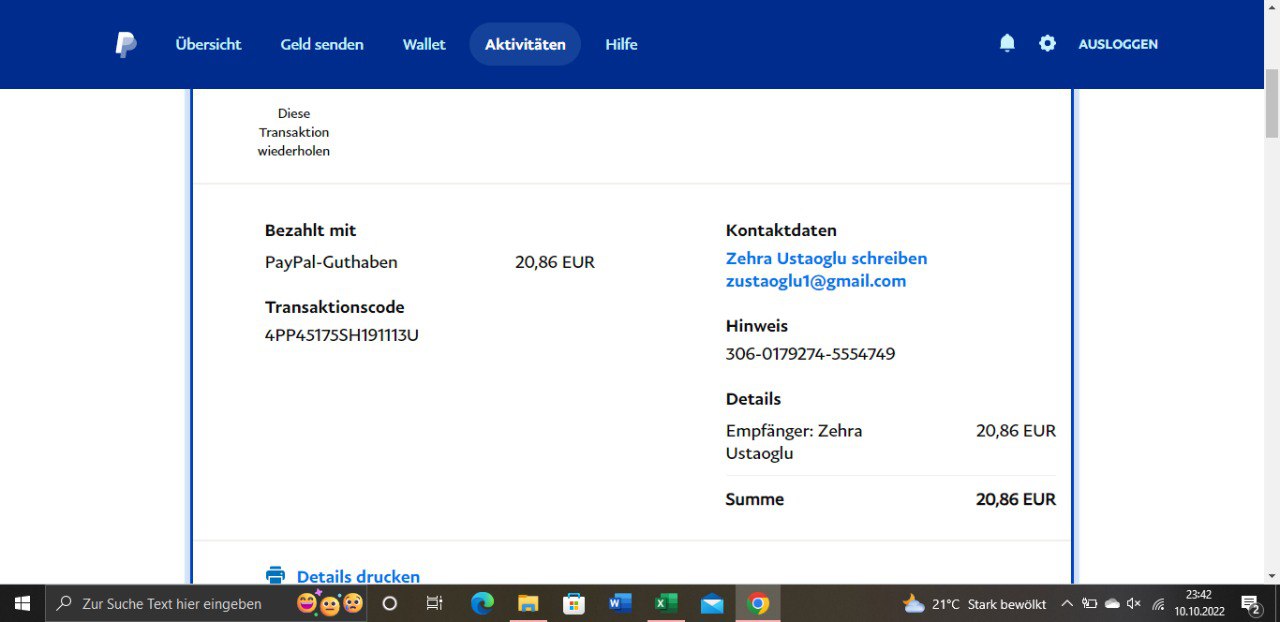This screenshot has width=1280, height=622.
Task: Open Microsoft Store from the taskbar
Action: tap(574, 603)
